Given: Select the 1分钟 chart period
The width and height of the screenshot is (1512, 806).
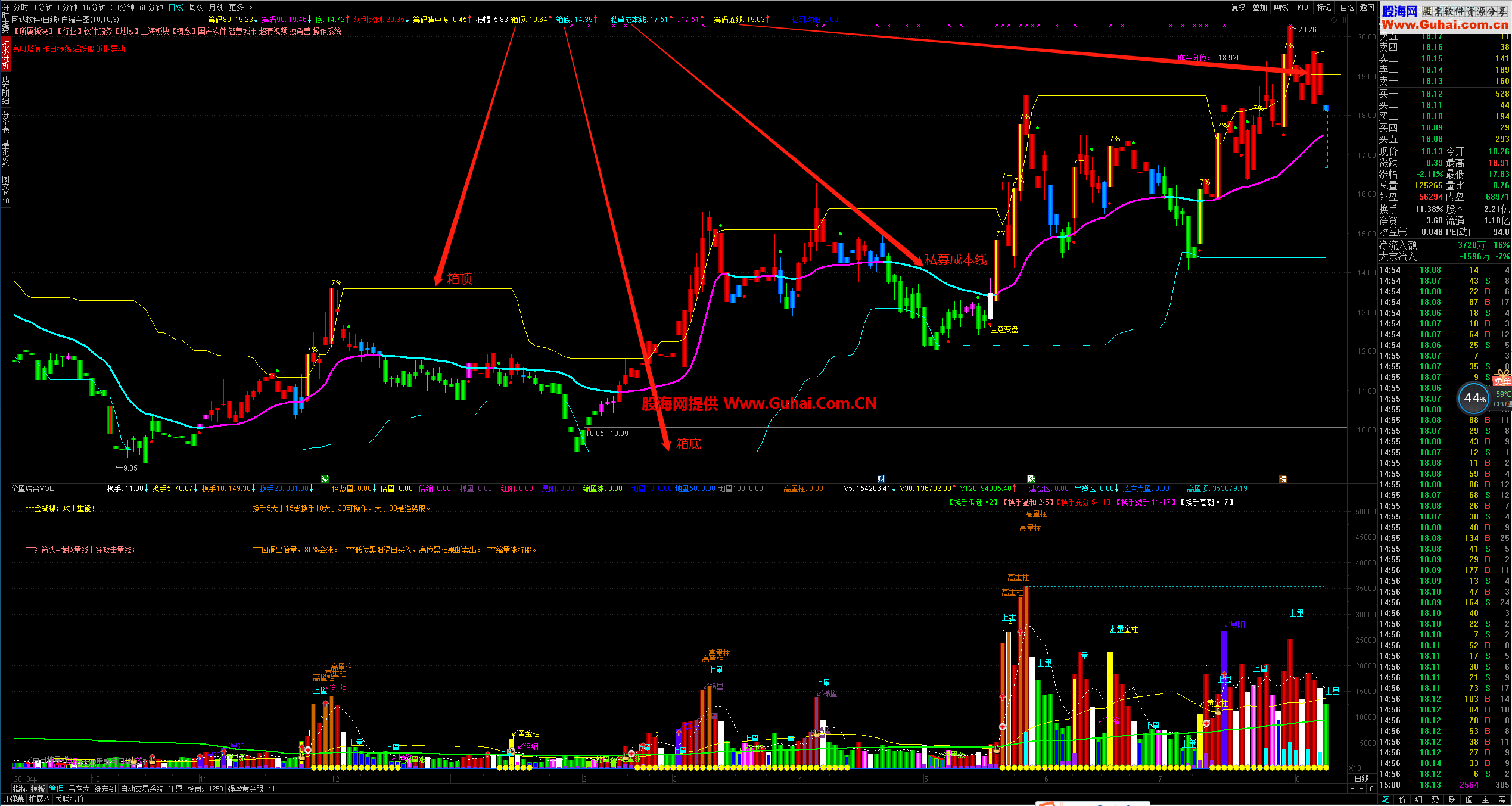Looking at the screenshot, I should point(43,7).
